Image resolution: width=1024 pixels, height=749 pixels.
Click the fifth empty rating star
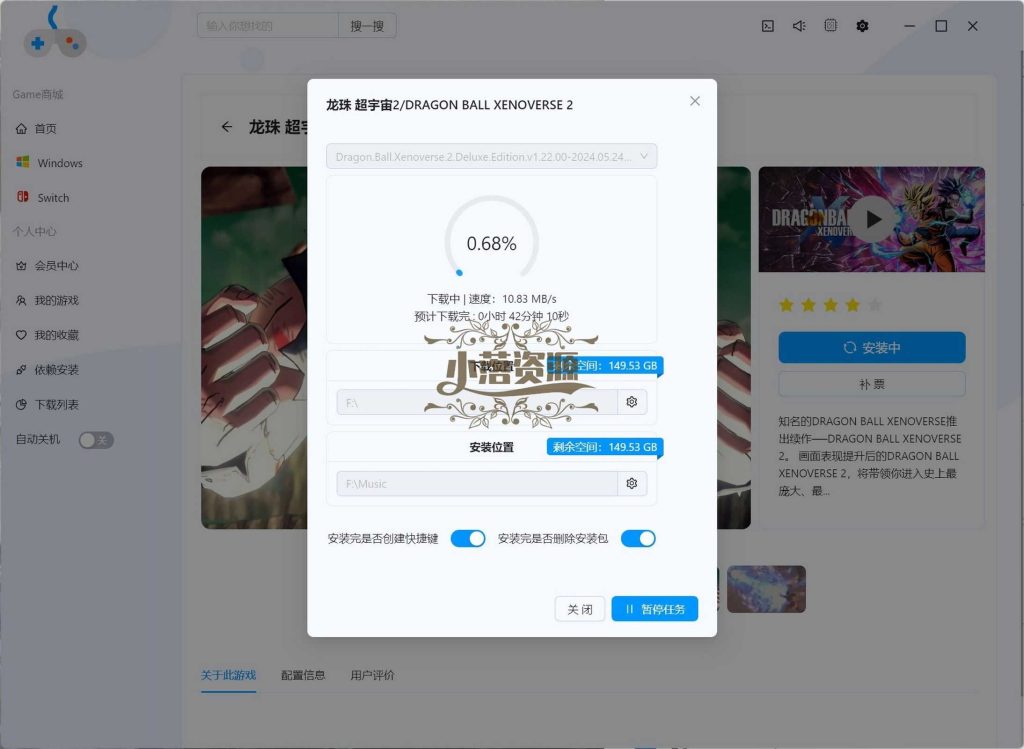point(875,305)
